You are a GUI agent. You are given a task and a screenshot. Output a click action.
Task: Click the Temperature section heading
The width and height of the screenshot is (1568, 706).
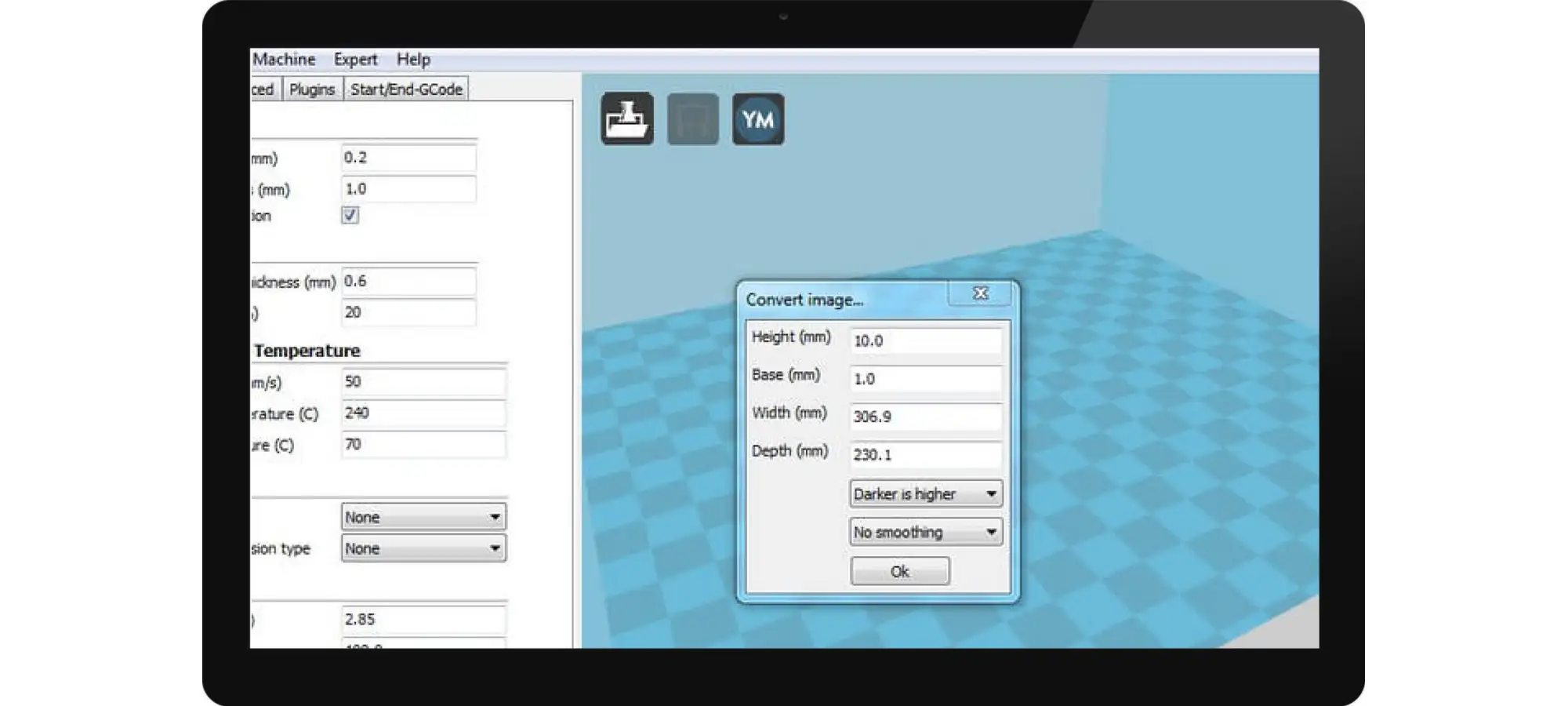pos(307,351)
